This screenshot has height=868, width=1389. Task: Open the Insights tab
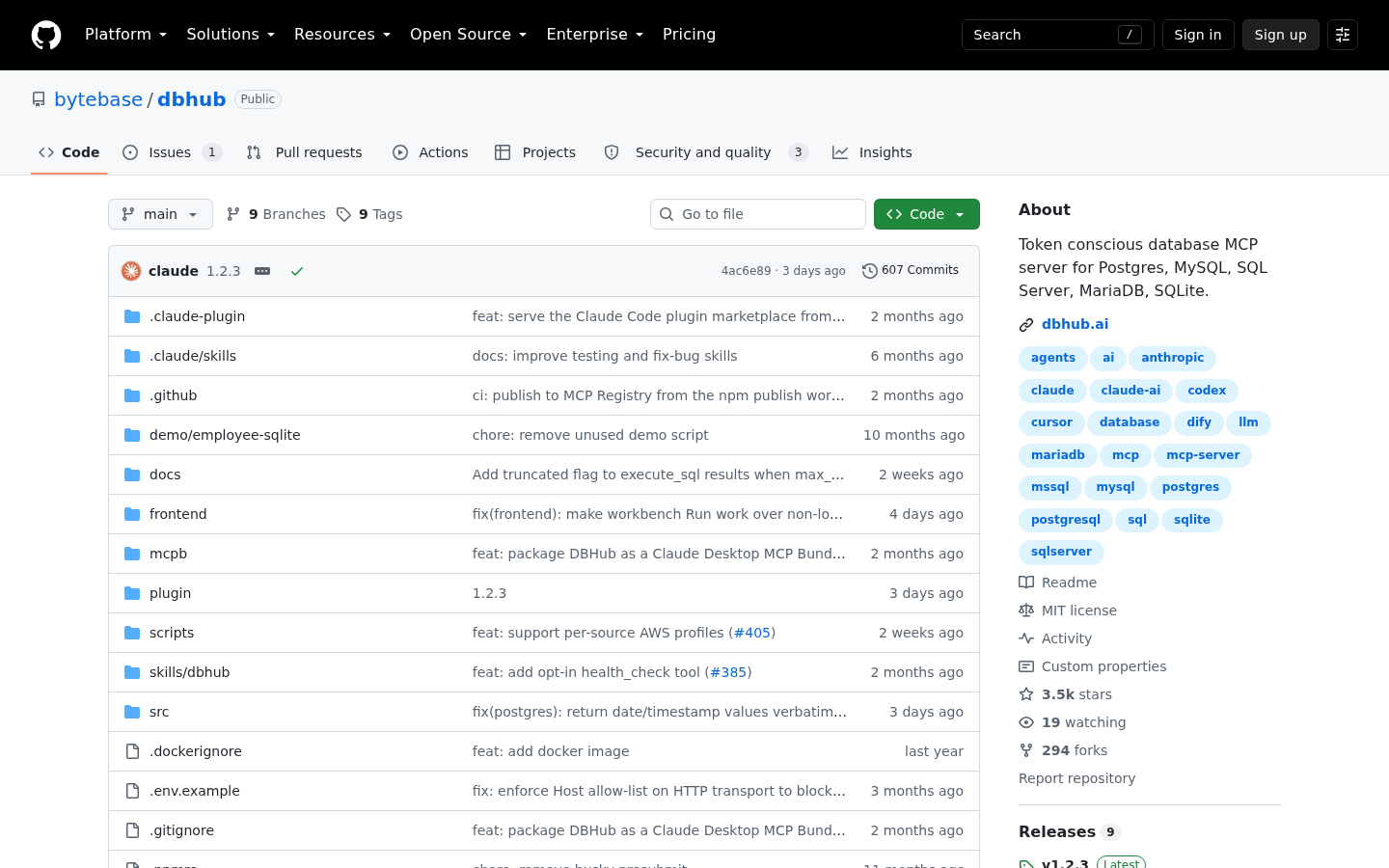[x=872, y=152]
